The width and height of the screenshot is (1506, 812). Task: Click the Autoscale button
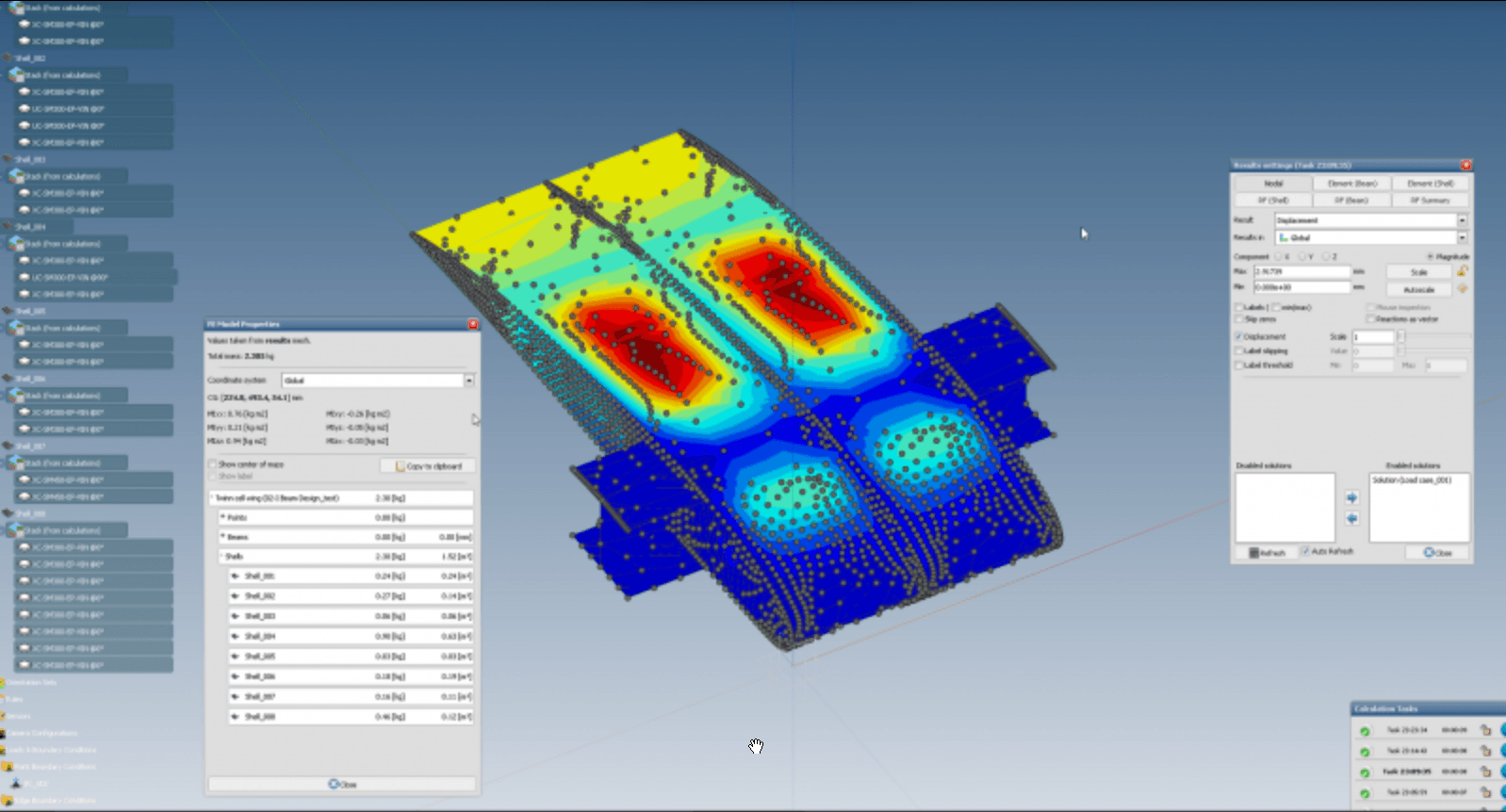(x=1418, y=289)
